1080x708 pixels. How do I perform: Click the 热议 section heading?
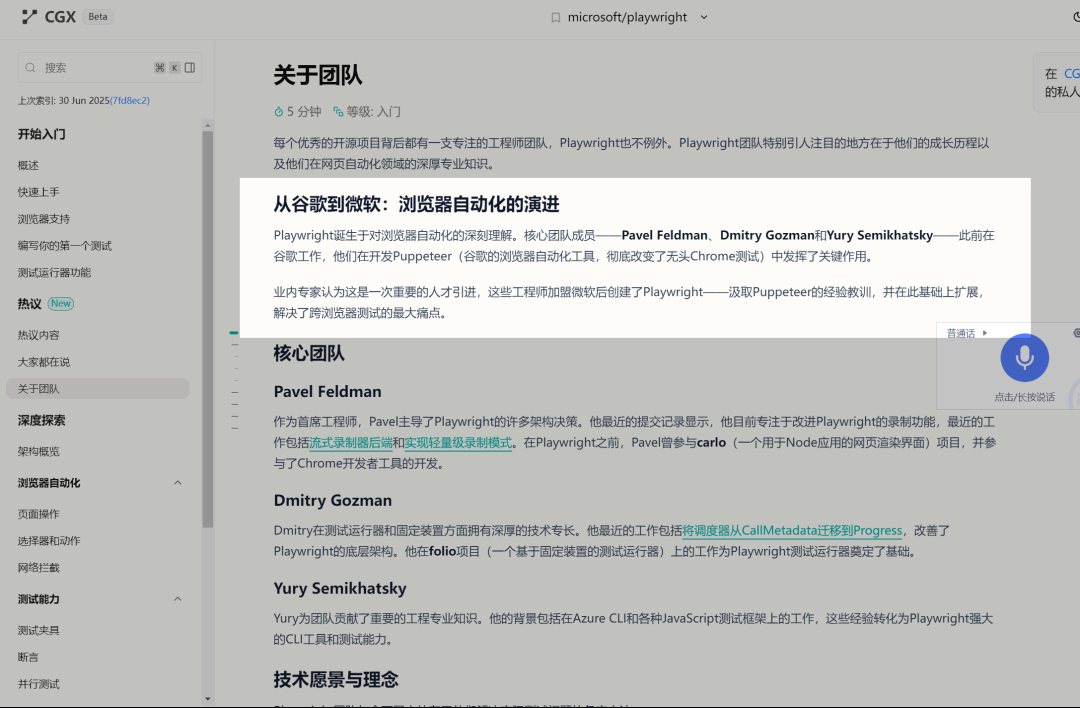coord(30,304)
